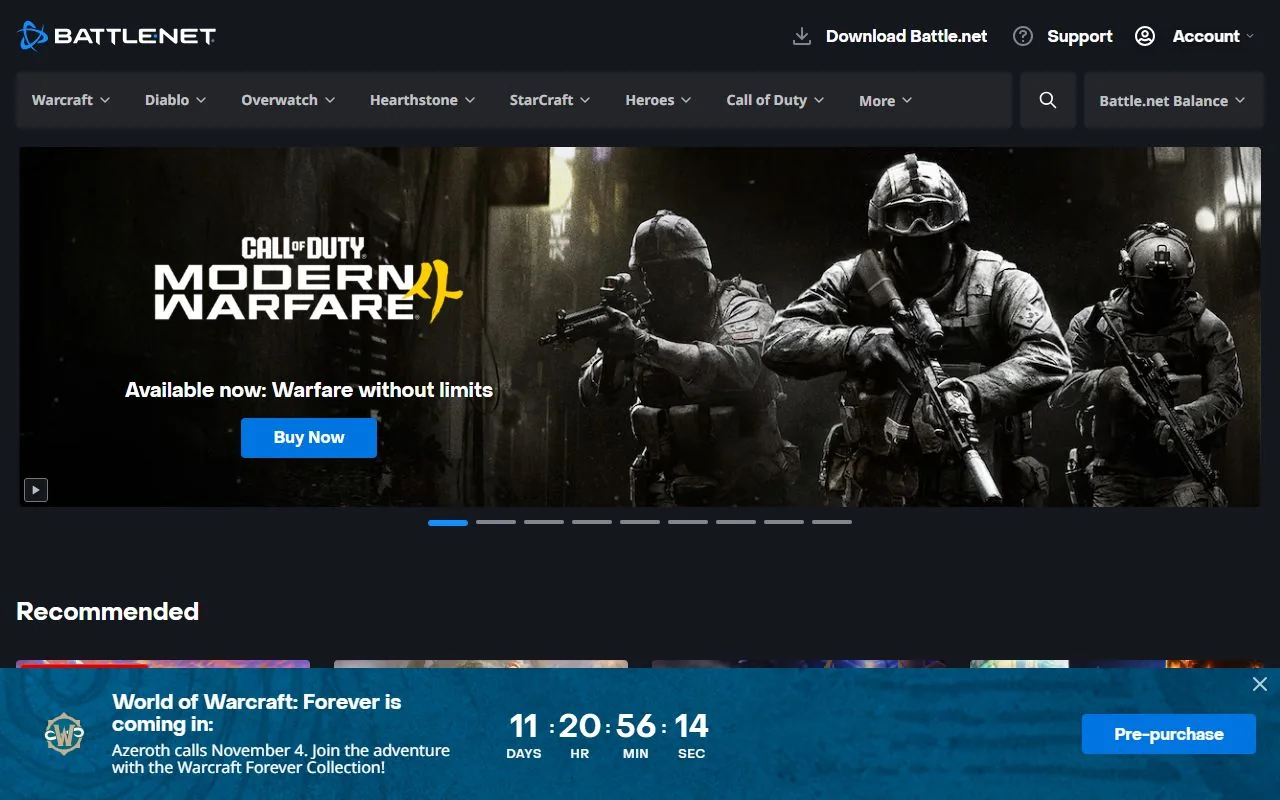Expand the StarCraft menu
Image resolution: width=1280 pixels, height=800 pixels.
[x=550, y=100]
